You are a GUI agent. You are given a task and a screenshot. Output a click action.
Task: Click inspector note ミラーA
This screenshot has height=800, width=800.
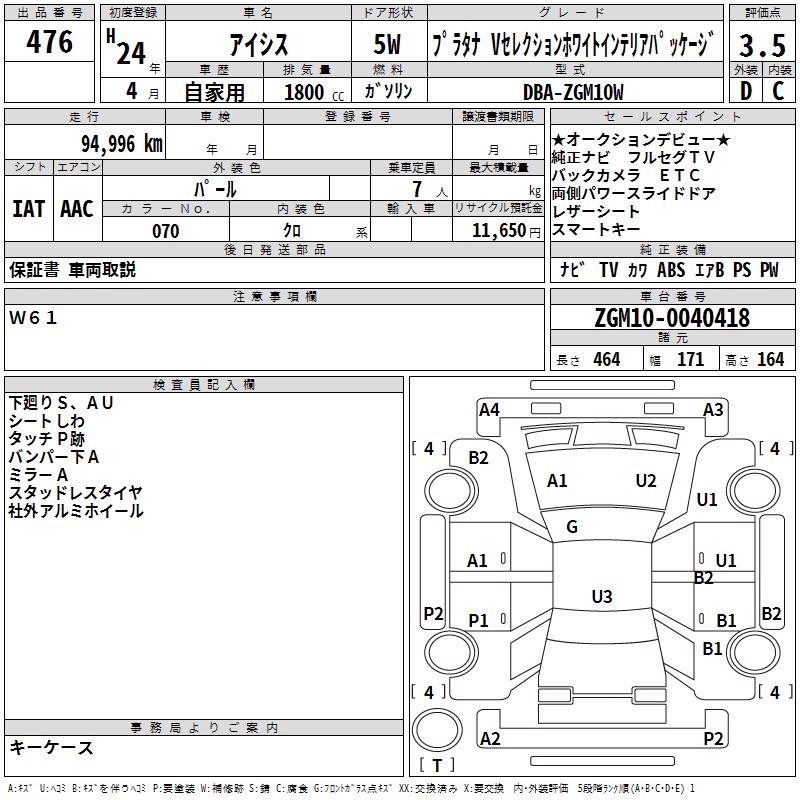[x=38, y=475]
